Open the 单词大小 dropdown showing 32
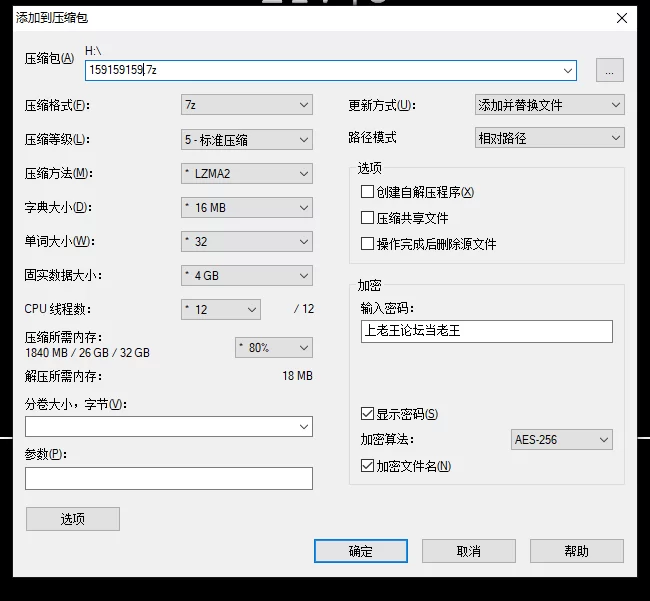Image resolution: width=650 pixels, height=601 pixels. [x=247, y=242]
